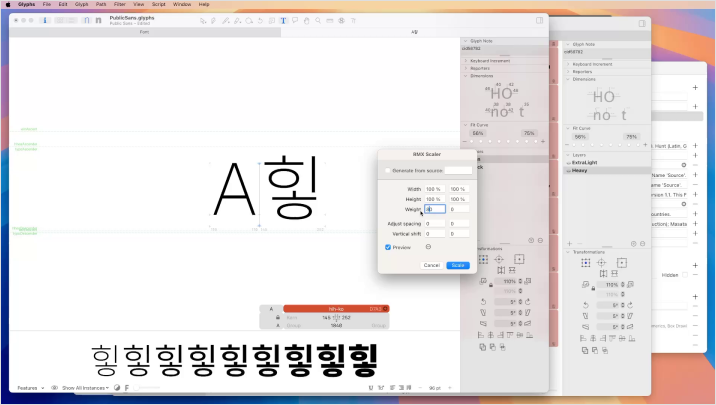This screenshot has height=405, width=716.
Task: Select the Rotate tool in toolbar
Action: (260, 21)
